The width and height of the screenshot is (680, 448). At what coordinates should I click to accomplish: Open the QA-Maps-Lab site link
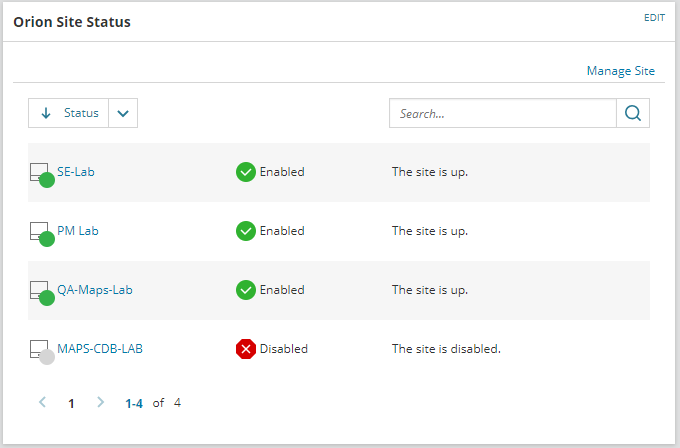[x=95, y=290]
